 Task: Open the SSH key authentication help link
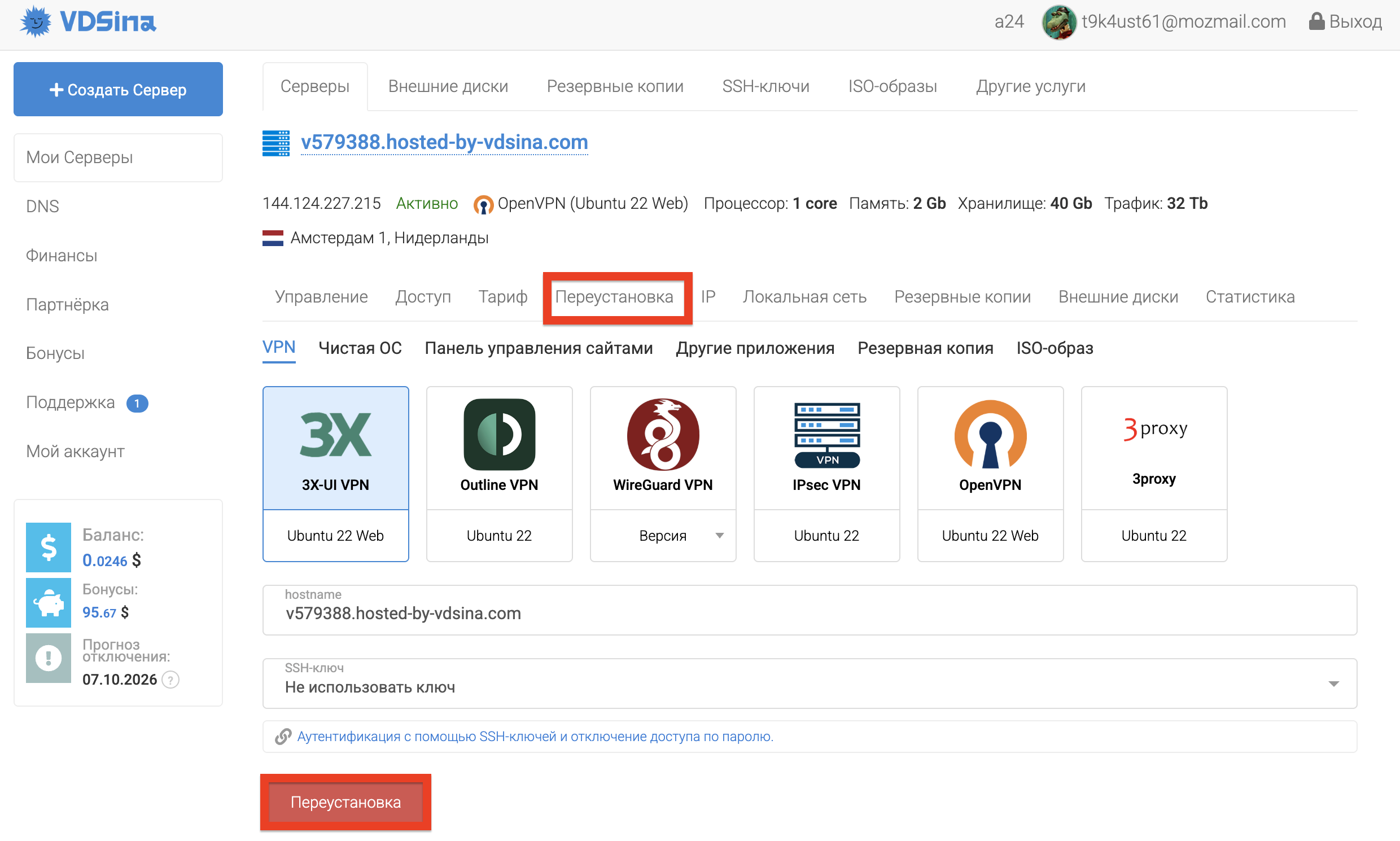535,736
